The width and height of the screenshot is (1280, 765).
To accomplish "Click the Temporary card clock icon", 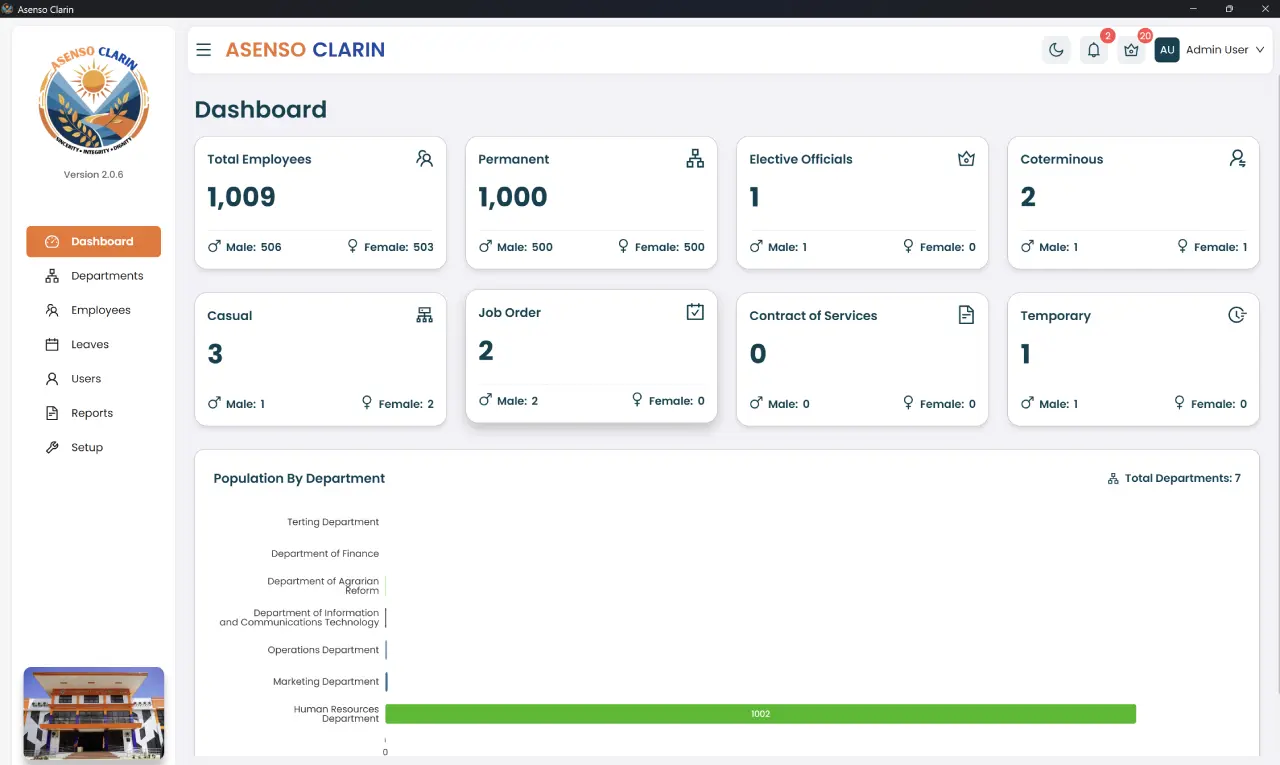I will pyautogui.click(x=1237, y=315).
